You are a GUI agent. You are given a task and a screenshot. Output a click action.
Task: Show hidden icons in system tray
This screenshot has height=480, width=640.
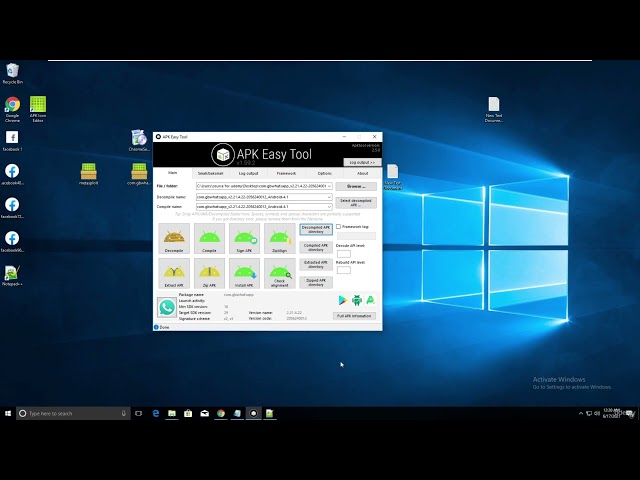(x=581, y=413)
